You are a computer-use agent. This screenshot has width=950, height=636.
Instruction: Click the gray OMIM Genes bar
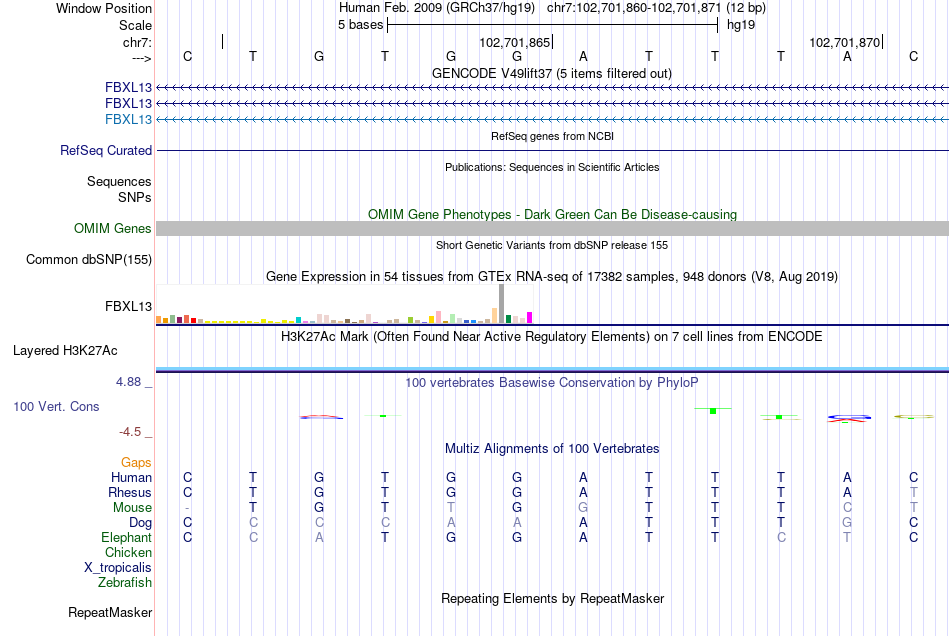[x=552, y=228]
